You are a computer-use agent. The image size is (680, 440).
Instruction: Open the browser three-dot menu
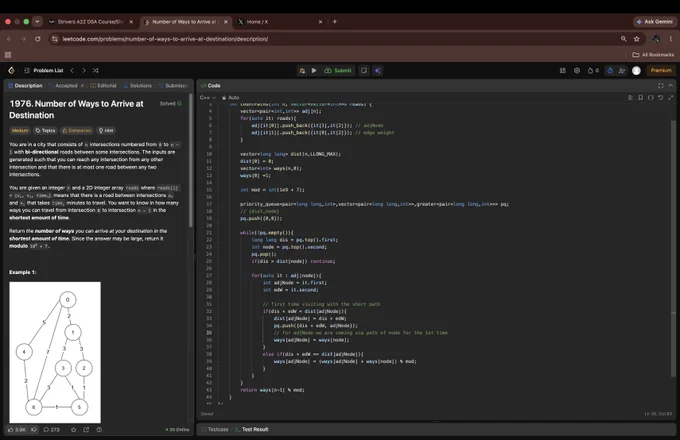point(670,39)
